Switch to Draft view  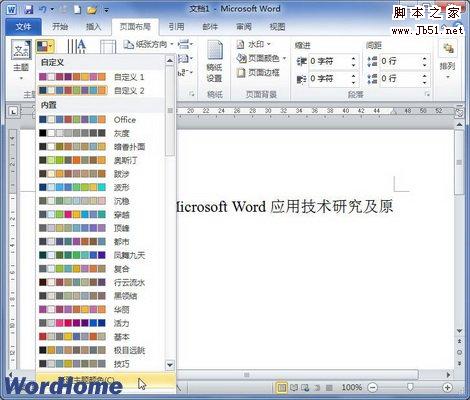[x=329, y=388]
